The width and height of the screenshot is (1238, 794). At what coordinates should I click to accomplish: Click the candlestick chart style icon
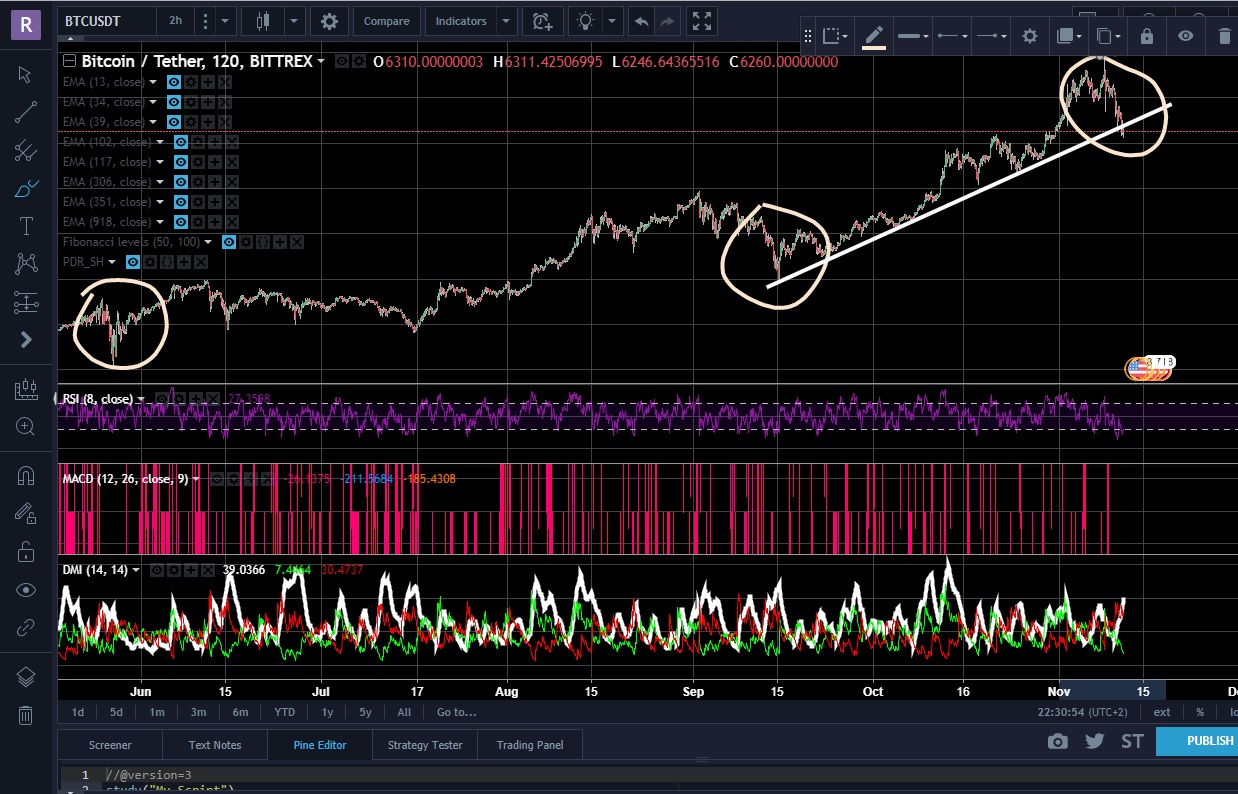pos(262,21)
